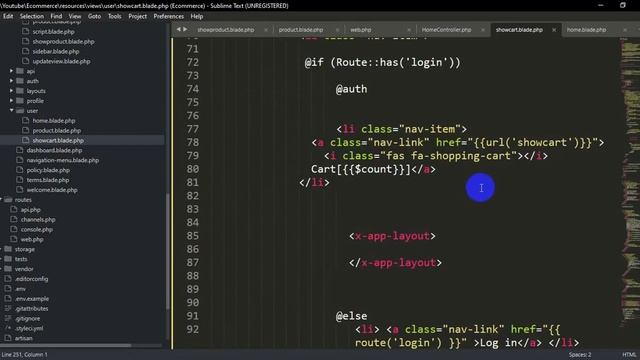Open script.blade.php in sidebar
This screenshot has height=360, width=640.
click(53, 31)
